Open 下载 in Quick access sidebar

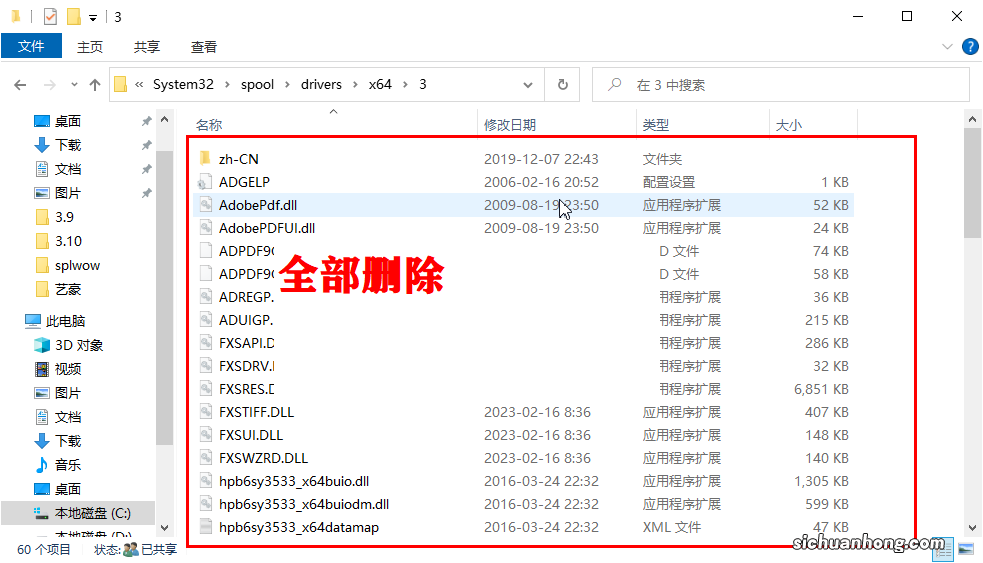(x=68, y=145)
